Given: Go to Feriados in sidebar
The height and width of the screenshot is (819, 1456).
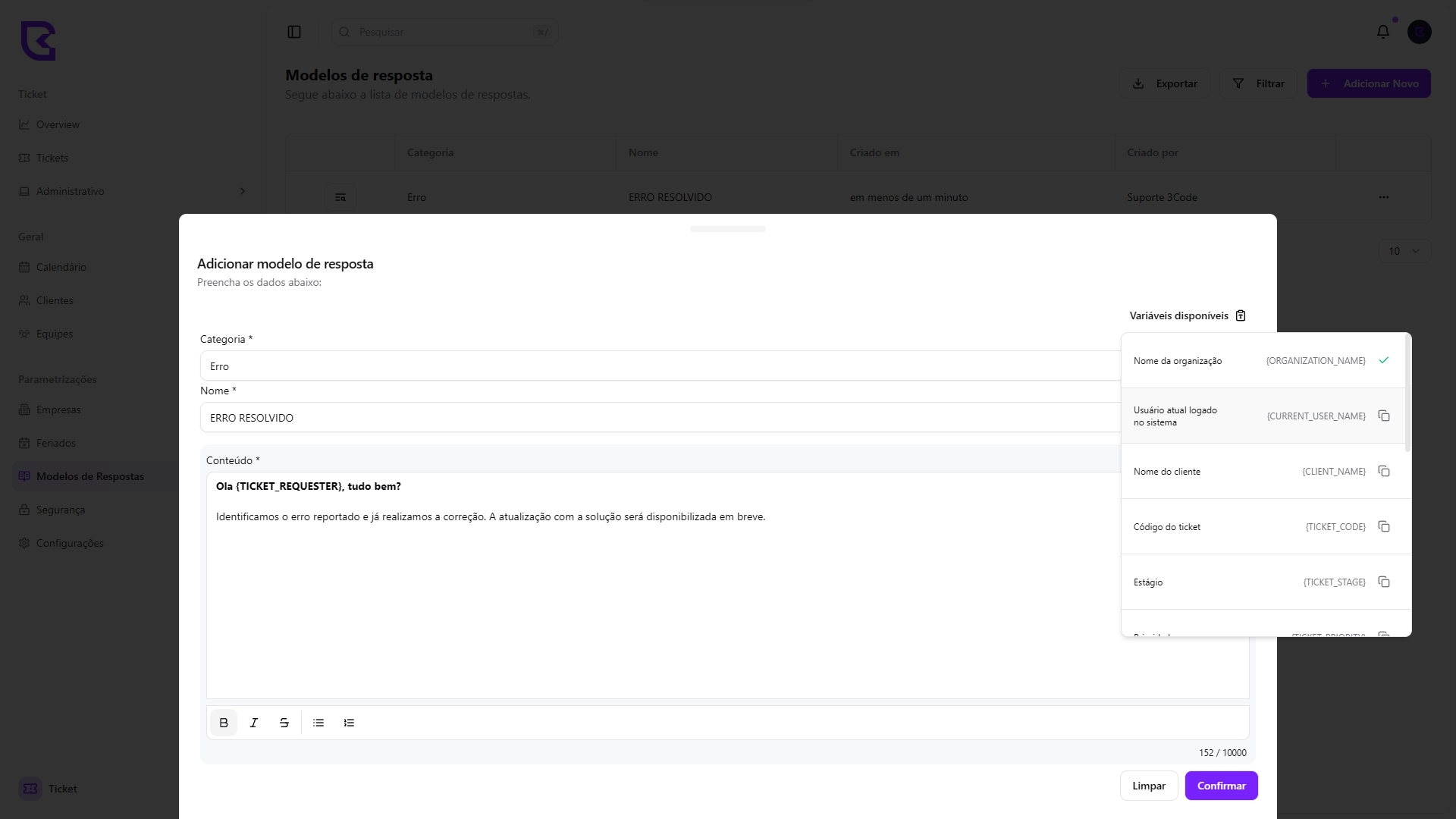Looking at the screenshot, I should 56,443.
